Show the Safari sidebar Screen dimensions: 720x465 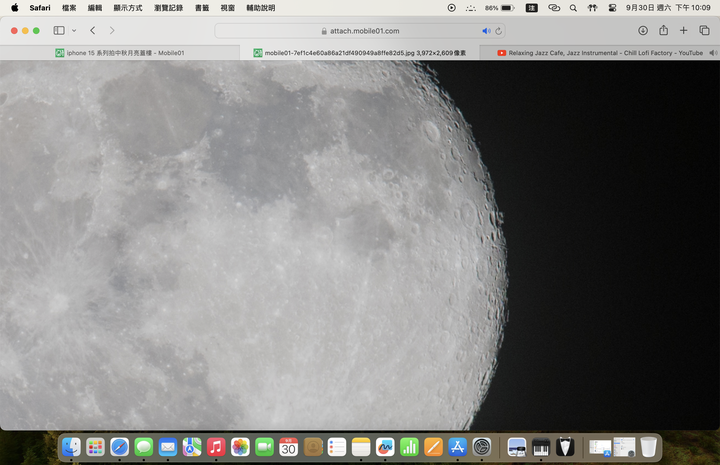(x=59, y=30)
